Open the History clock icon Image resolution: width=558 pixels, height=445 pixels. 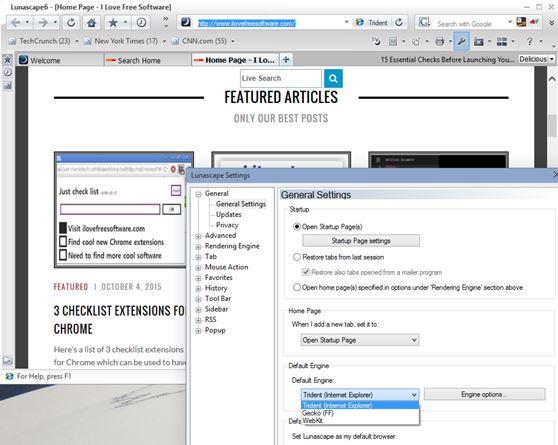pos(141,23)
